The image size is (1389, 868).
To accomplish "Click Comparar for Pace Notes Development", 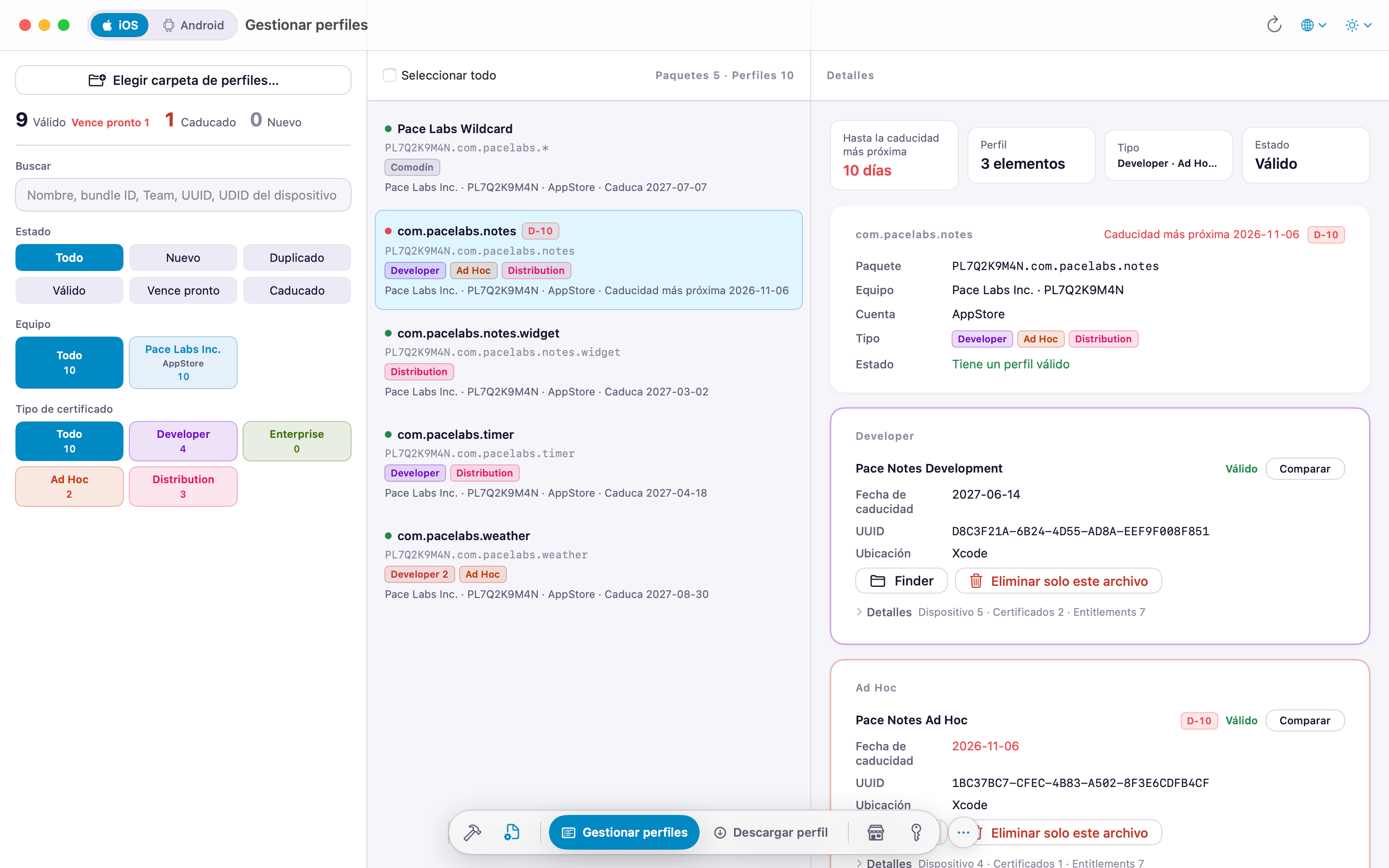I will coord(1304,468).
